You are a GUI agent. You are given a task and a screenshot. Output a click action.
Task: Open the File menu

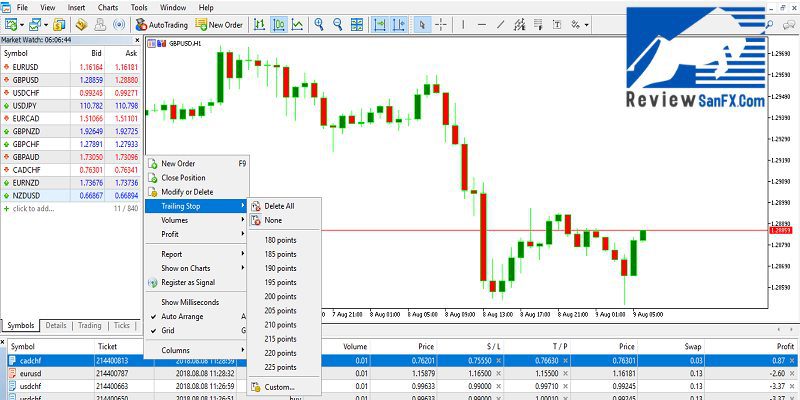(x=22, y=8)
